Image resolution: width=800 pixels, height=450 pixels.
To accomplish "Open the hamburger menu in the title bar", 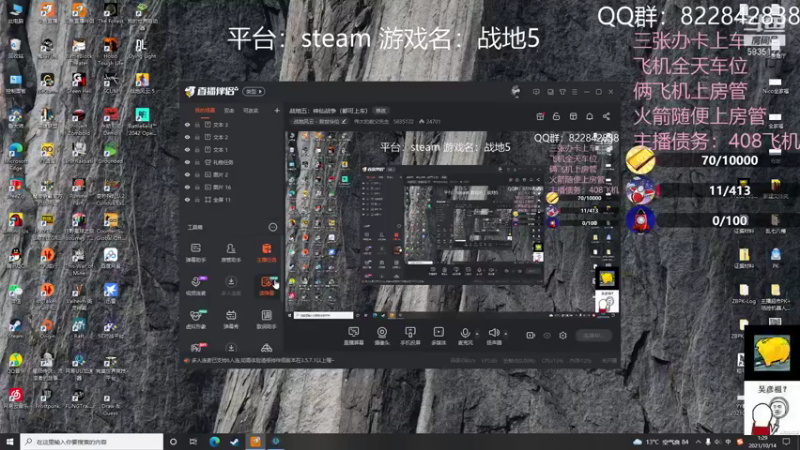I will [574, 92].
